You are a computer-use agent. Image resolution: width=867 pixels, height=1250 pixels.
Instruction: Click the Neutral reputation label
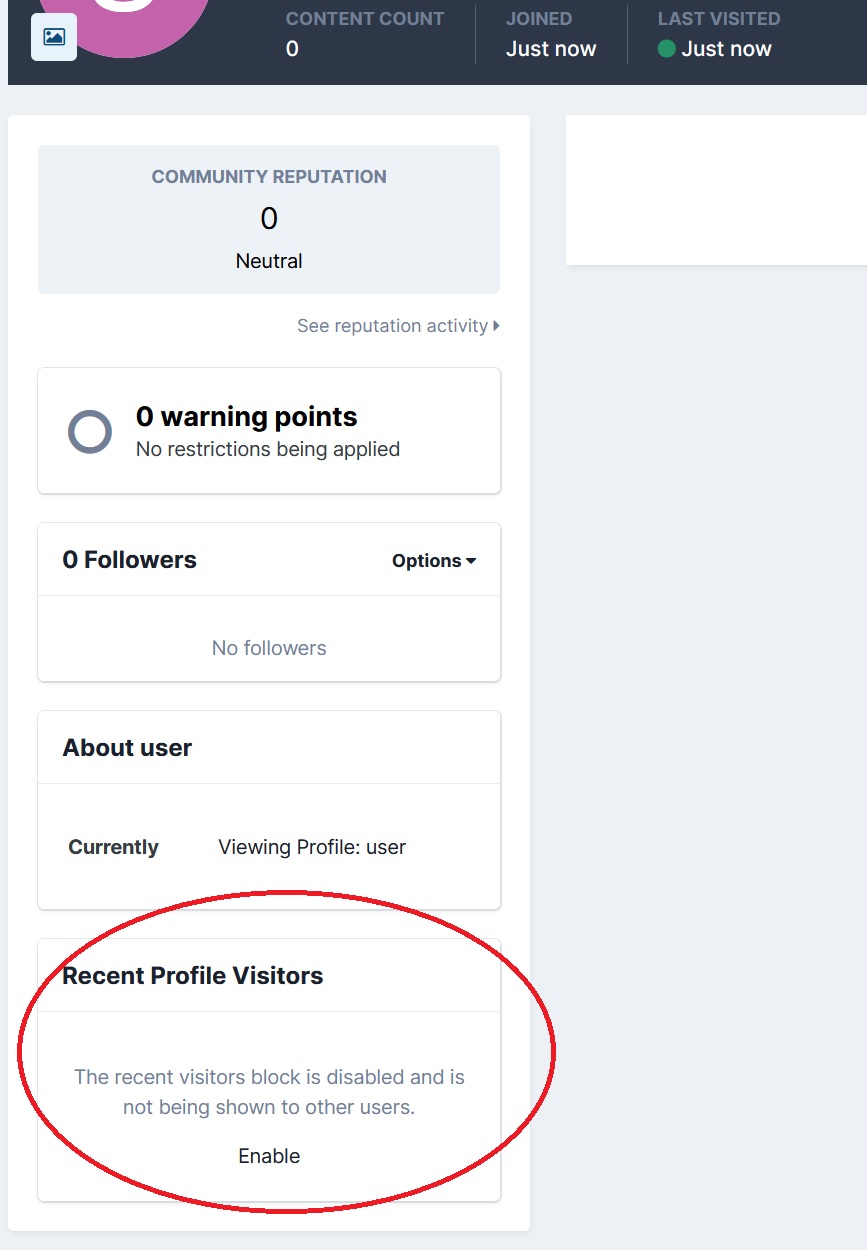pyautogui.click(x=269, y=261)
